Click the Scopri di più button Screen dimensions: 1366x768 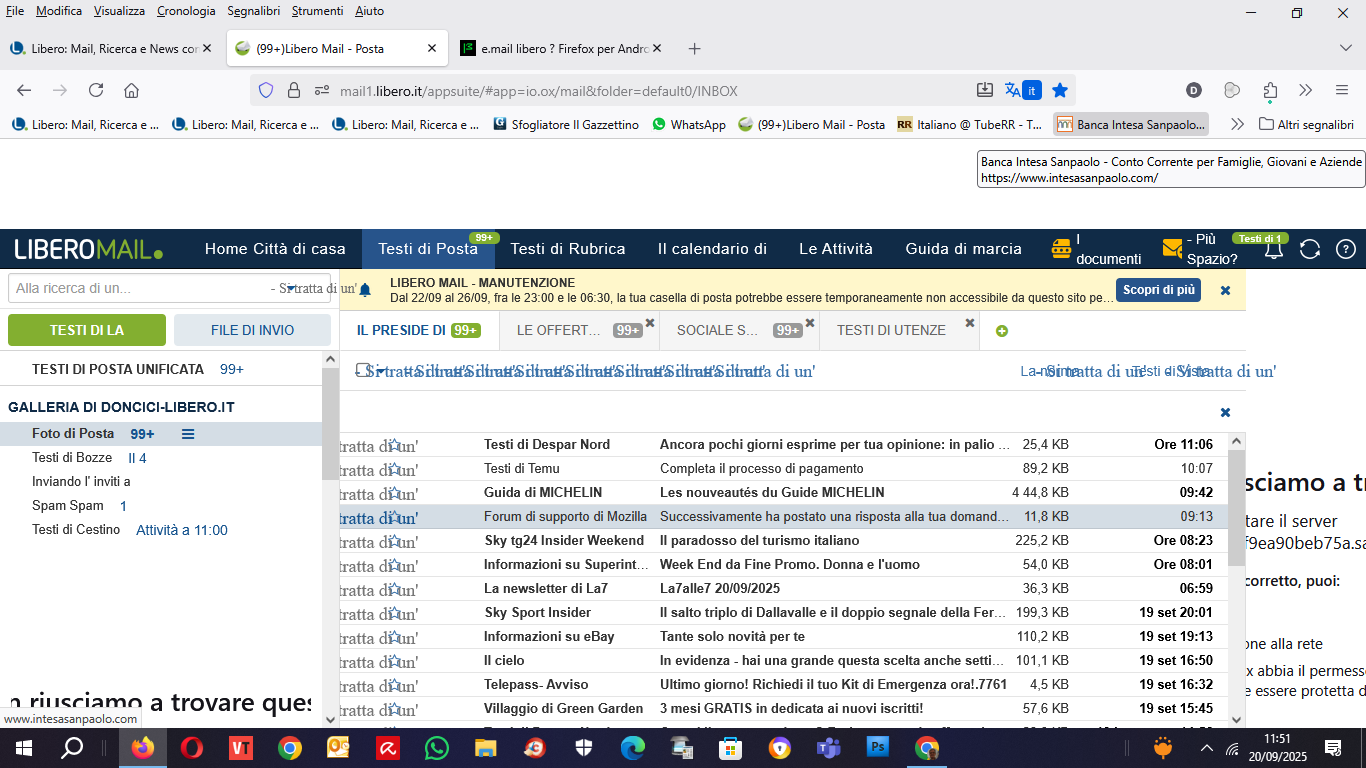(x=1158, y=290)
